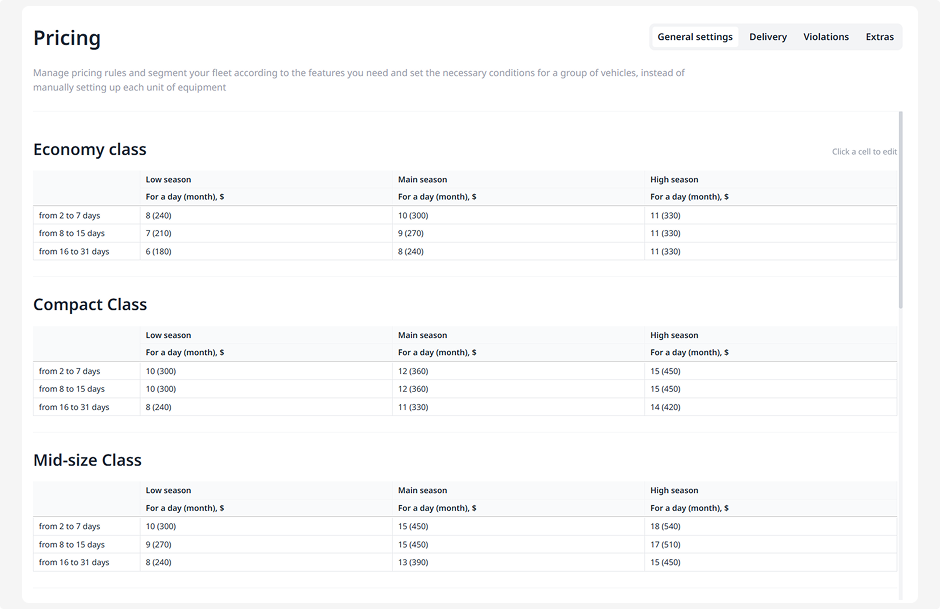Click Compact high season 14 (420) cell
This screenshot has width=940, height=609.
pos(770,407)
